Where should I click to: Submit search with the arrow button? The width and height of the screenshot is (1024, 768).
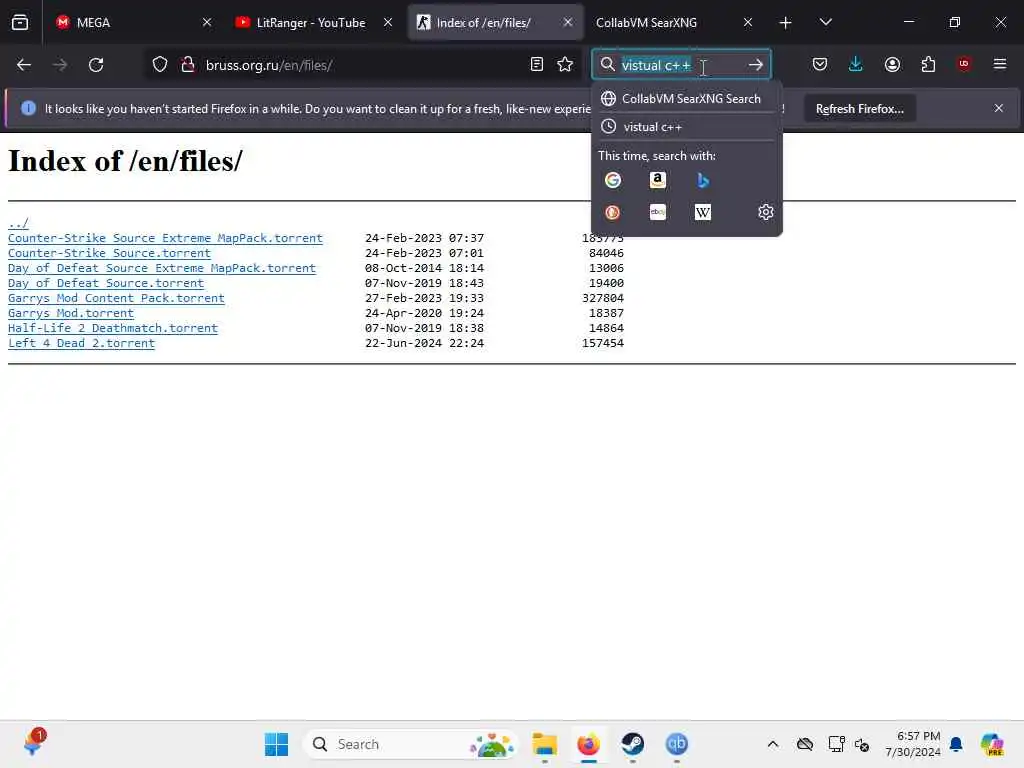pyautogui.click(x=756, y=65)
